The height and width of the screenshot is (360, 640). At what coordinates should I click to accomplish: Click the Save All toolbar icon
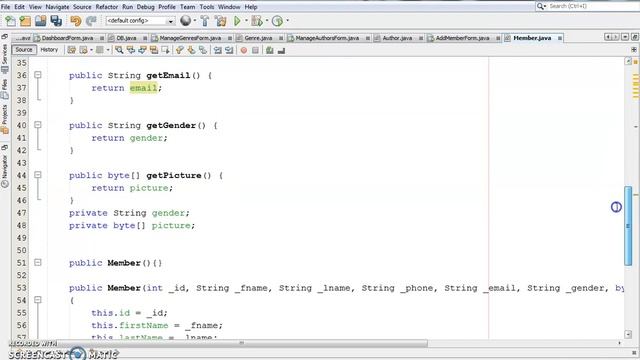[56, 21]
